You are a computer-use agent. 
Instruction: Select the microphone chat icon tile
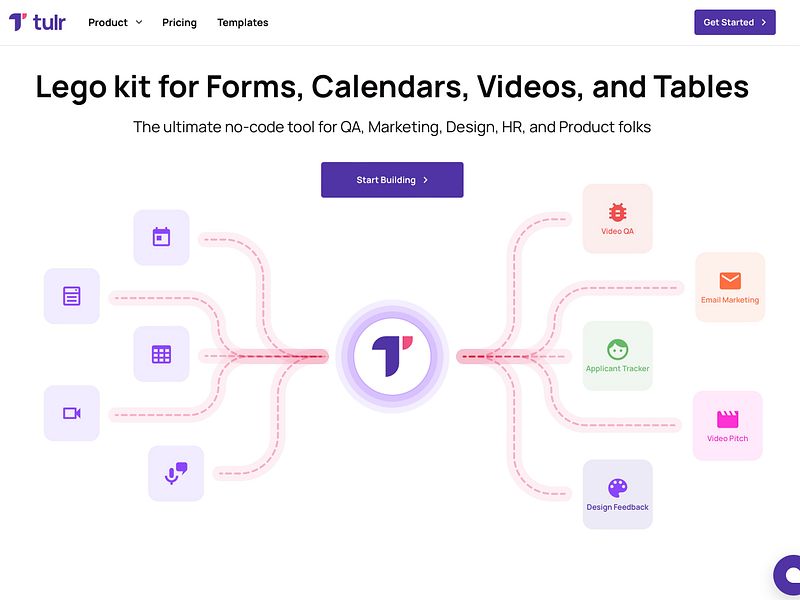tap(176, 473)
